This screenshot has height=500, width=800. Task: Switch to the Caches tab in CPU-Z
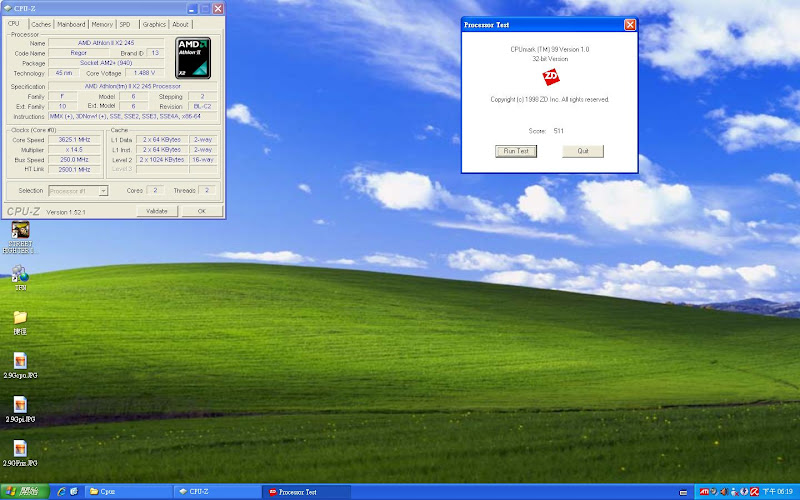pos(41,24)
